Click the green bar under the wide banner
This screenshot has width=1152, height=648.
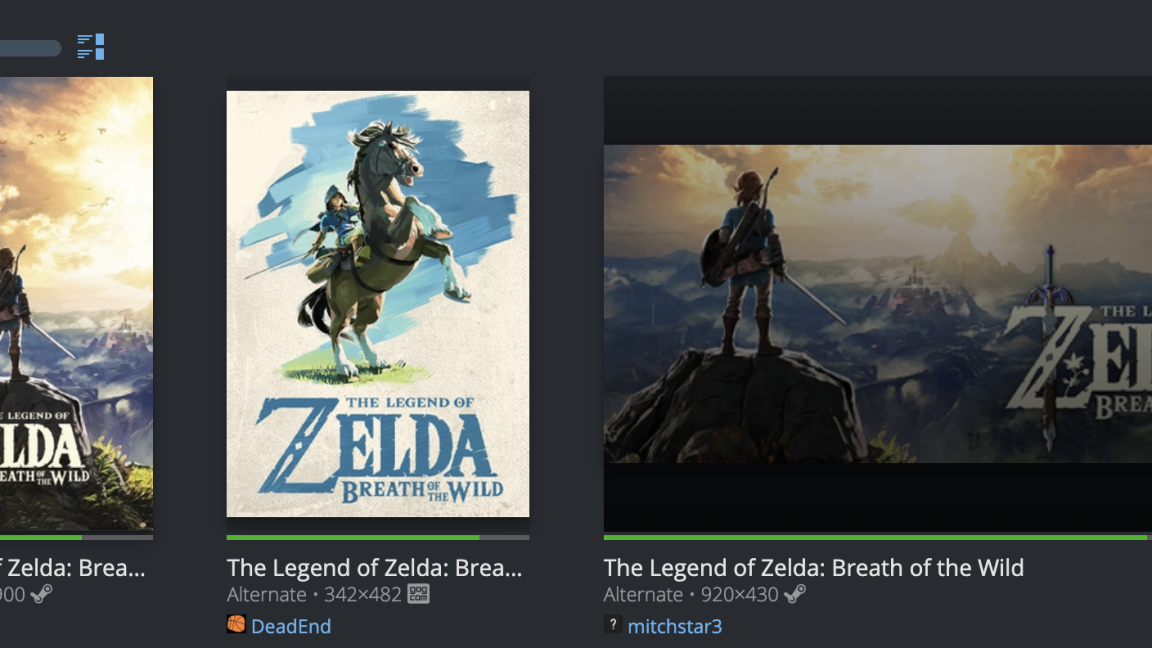tap(877, 538)
